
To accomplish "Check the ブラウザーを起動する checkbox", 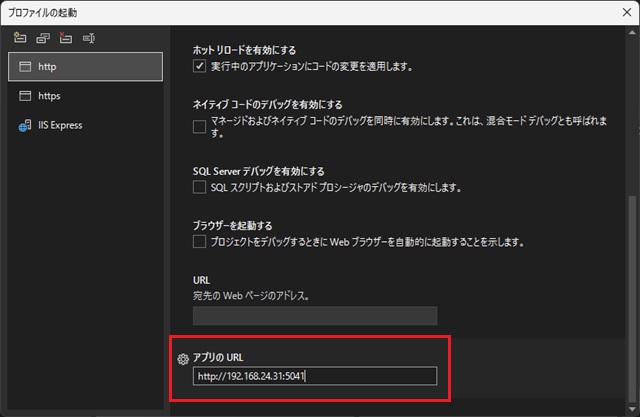I will 199,242.
